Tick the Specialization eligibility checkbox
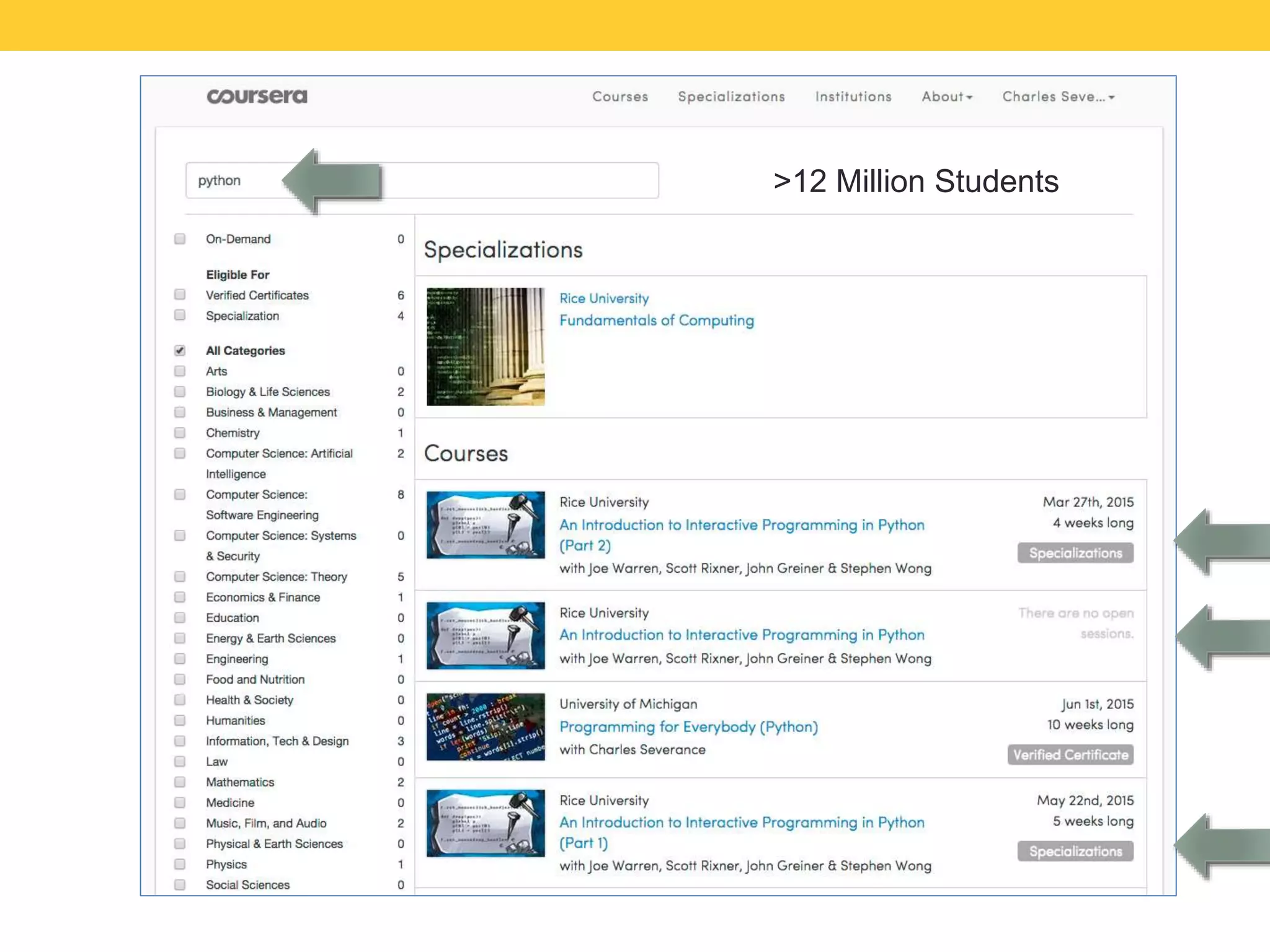The image size is (1270, 952). 180,315
